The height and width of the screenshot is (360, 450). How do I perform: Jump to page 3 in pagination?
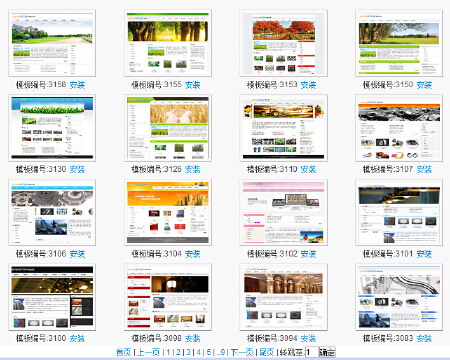pos(188,352)
